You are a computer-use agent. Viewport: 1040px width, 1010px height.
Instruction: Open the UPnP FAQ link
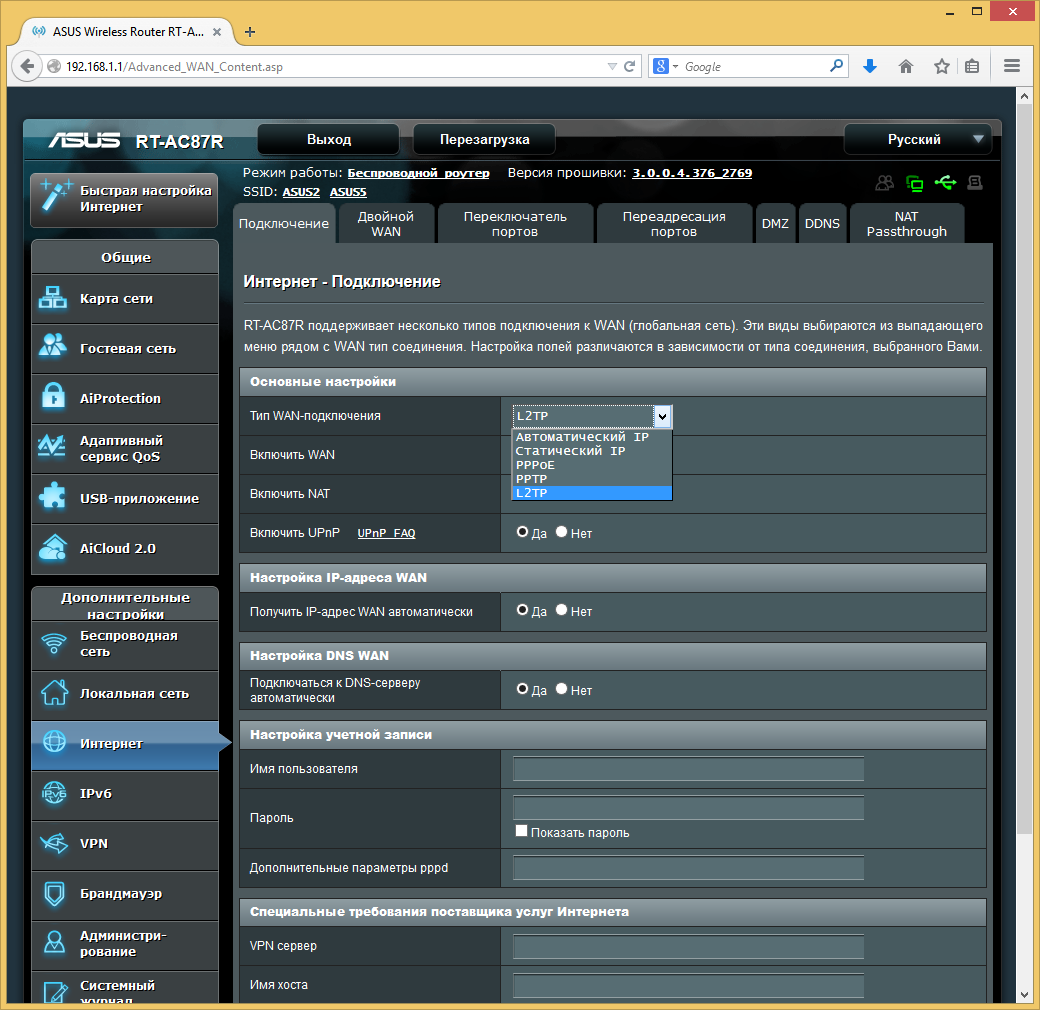tap(386, 533)
